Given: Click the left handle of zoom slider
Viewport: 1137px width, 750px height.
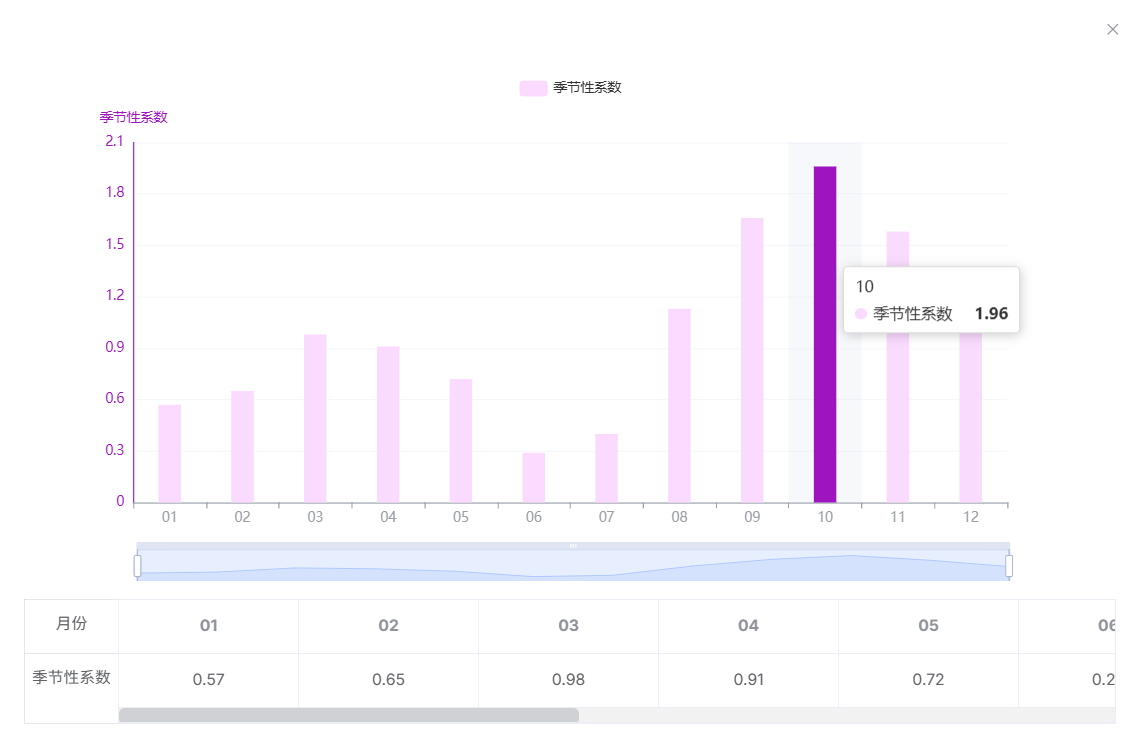Looking at the screenshot, I should [137, 566].
